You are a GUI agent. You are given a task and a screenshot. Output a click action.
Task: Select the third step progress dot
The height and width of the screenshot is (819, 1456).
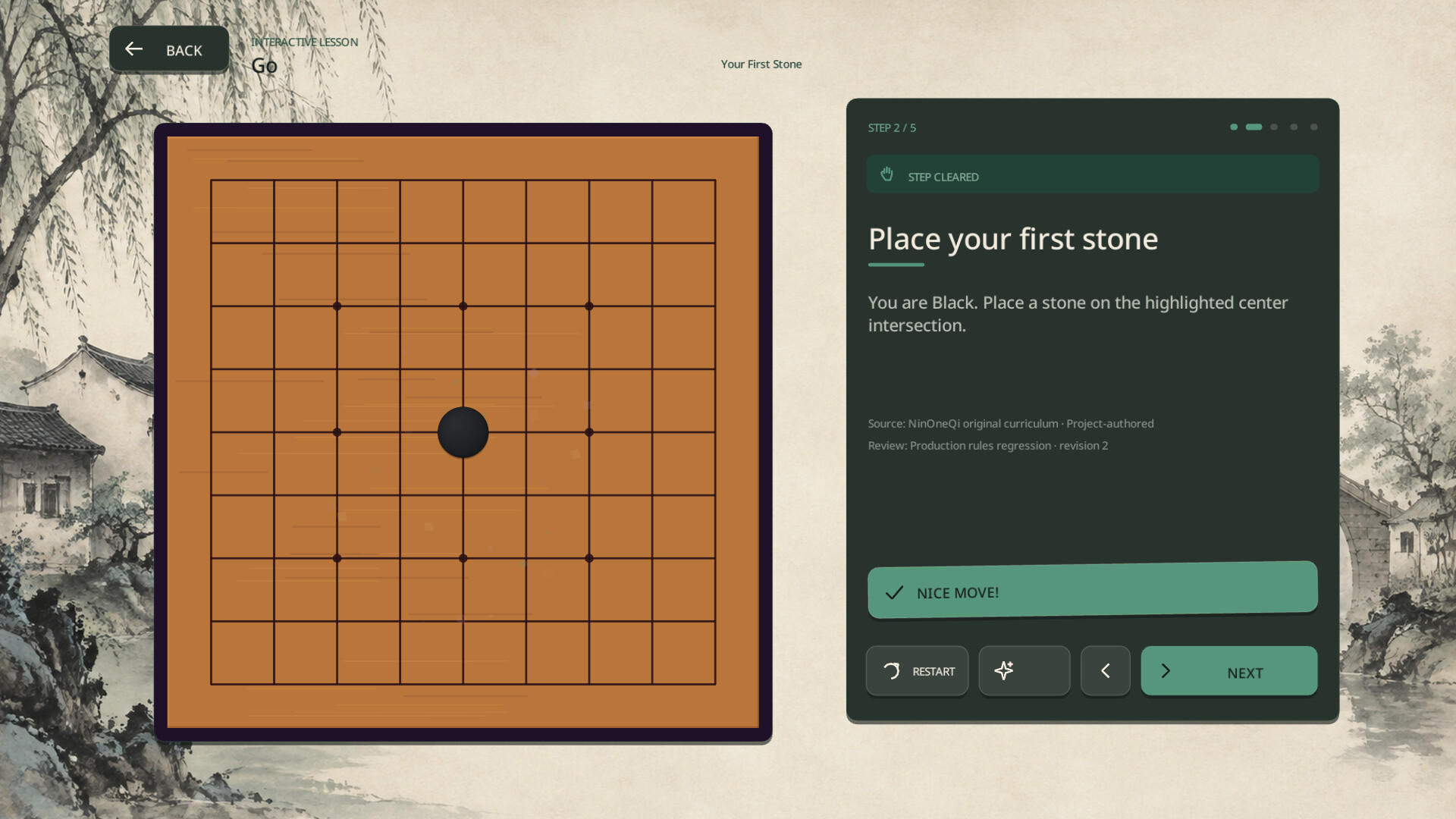(1274, 127)
